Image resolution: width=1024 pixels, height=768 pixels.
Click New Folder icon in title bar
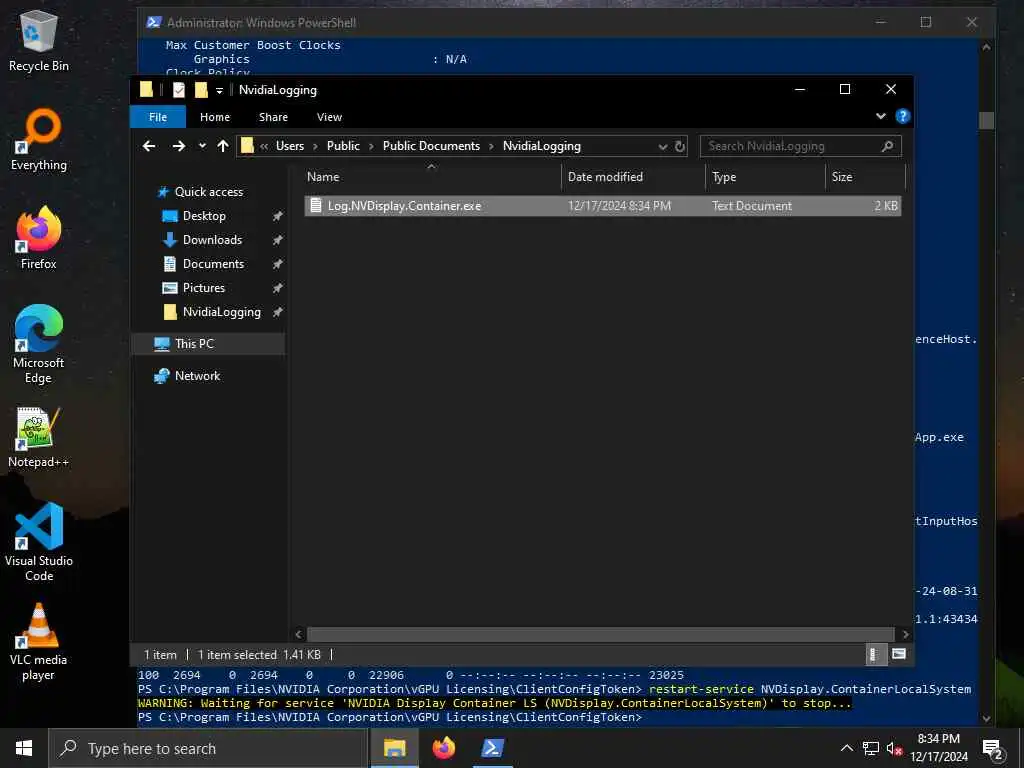201,90
